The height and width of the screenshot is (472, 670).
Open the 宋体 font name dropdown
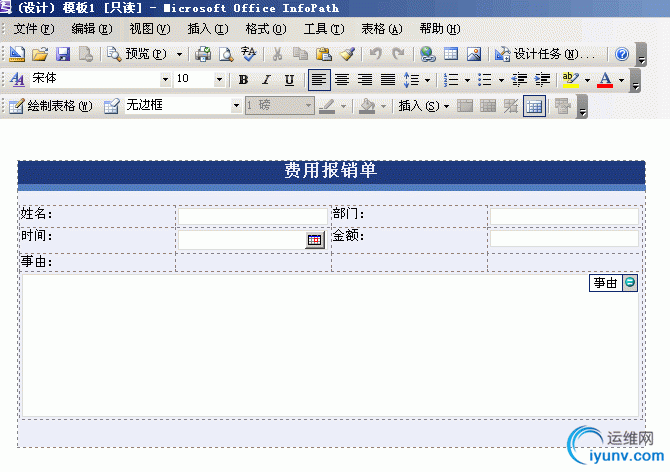pyautogui.click(x=165, y=79)
